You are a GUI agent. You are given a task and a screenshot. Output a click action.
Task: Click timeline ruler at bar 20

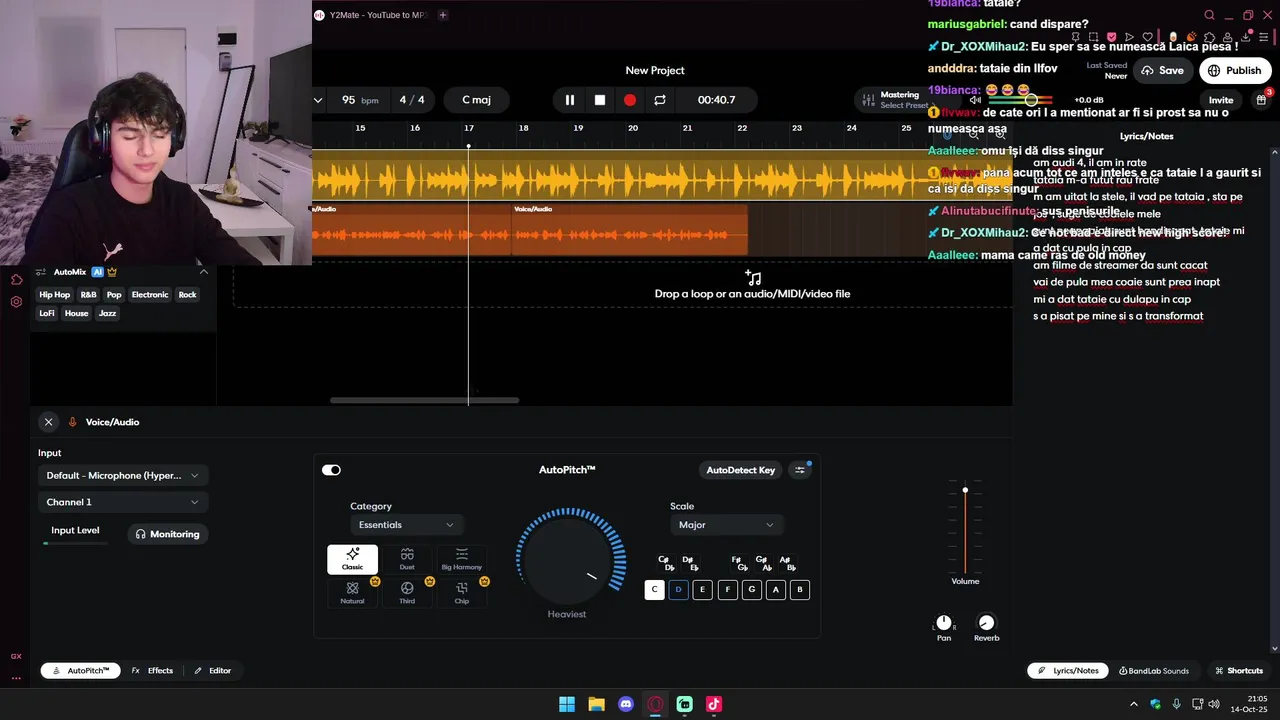pos(632,128)
